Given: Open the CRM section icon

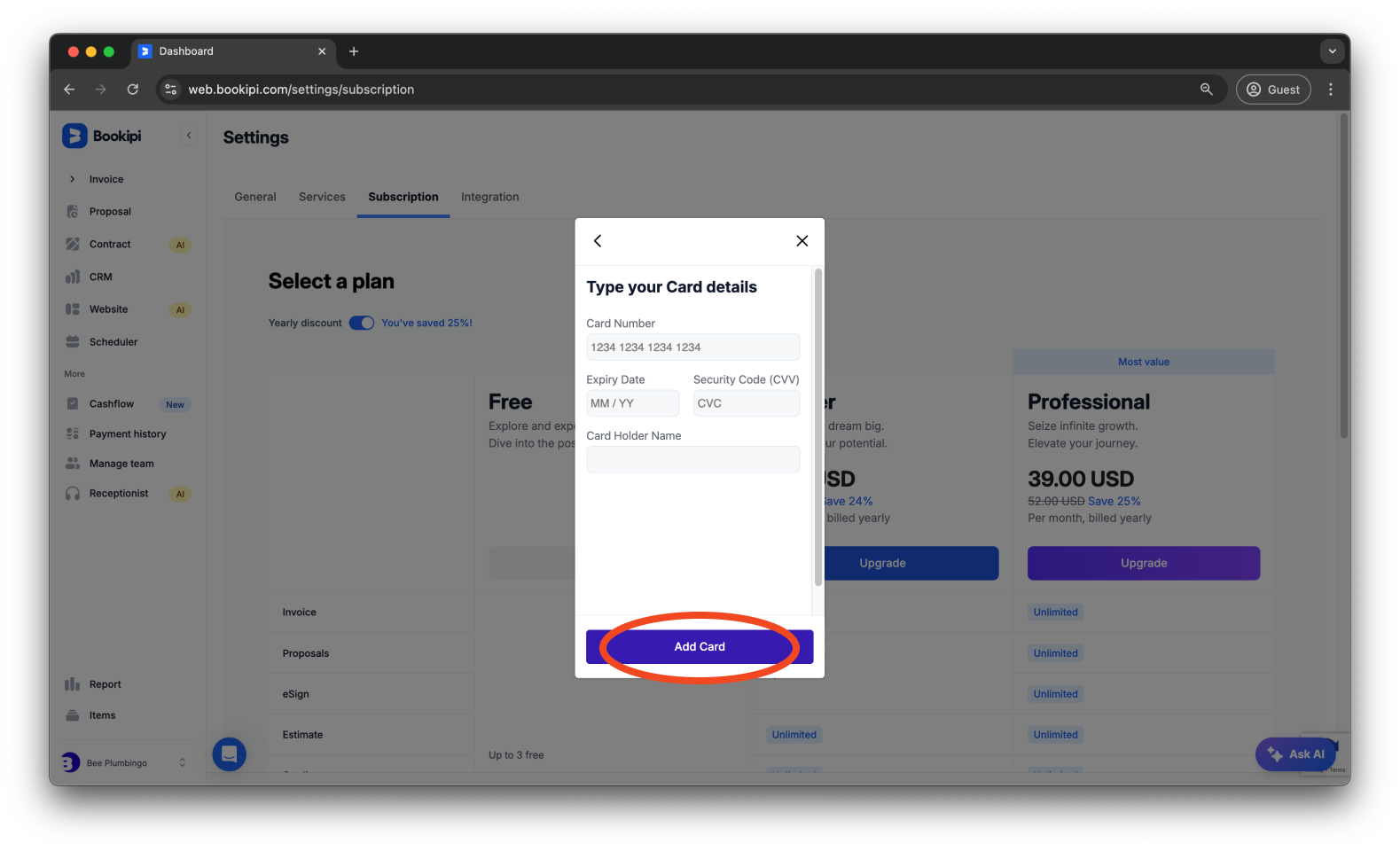Looking at the screenshot, I should pos(73,277).
